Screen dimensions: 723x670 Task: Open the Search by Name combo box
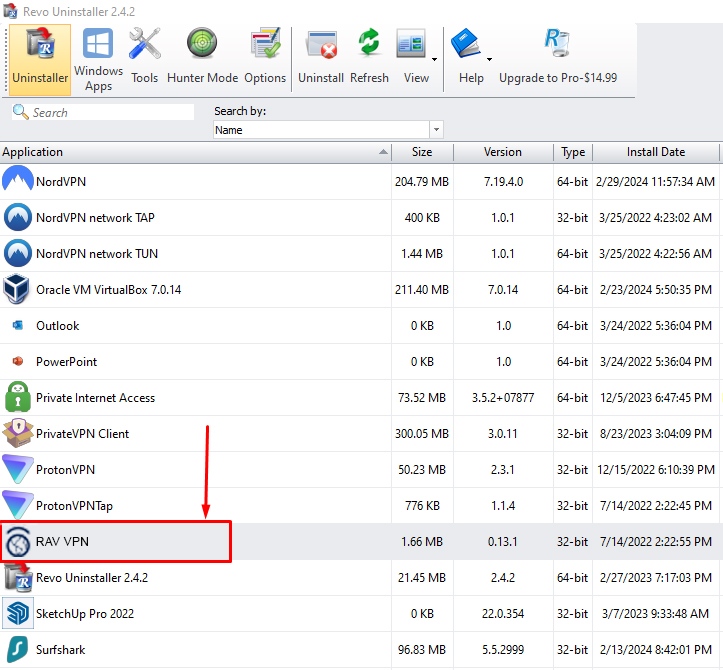pos(328,130)
